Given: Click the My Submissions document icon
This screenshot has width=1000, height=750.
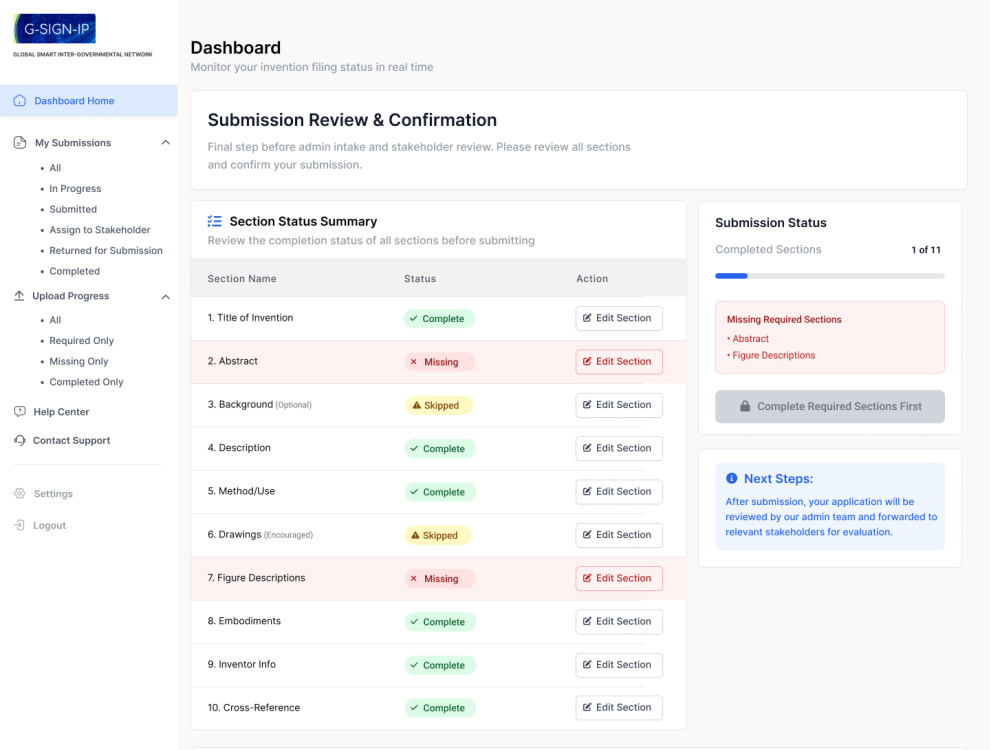Looking at the screenshot, I should (20, 143).
